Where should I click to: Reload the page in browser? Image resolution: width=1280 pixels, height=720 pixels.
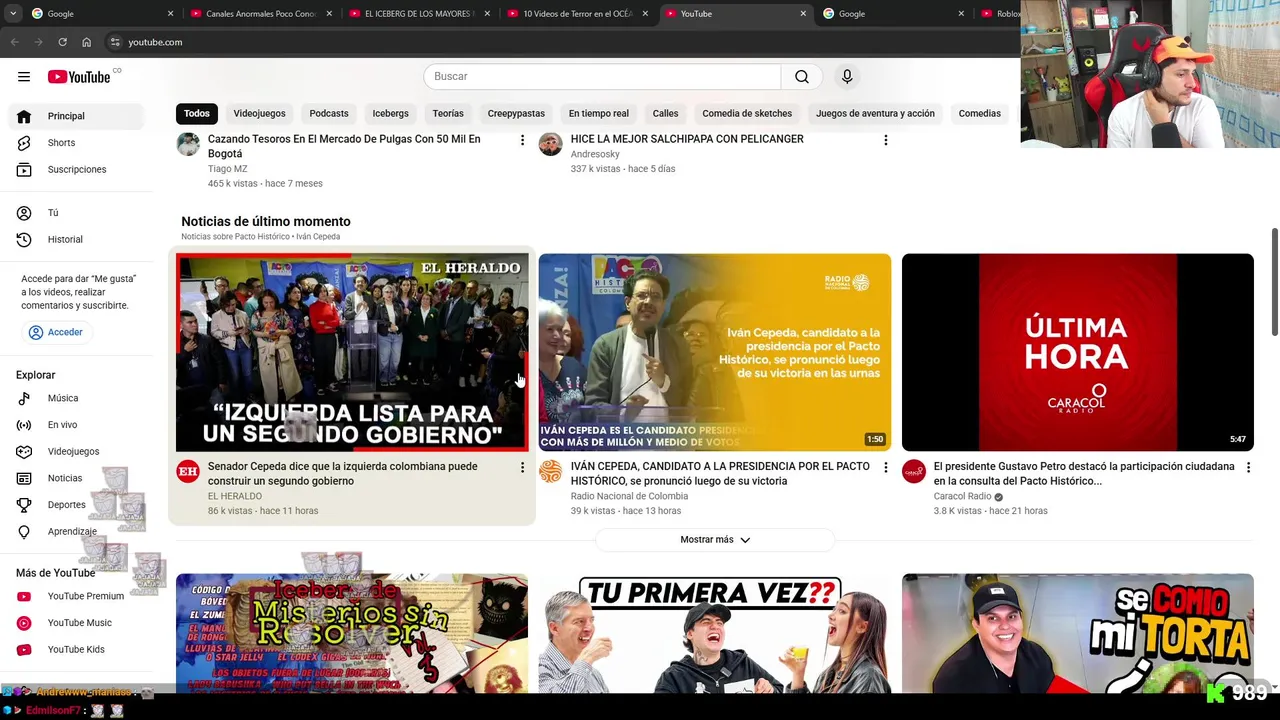[x=62, y=42]
